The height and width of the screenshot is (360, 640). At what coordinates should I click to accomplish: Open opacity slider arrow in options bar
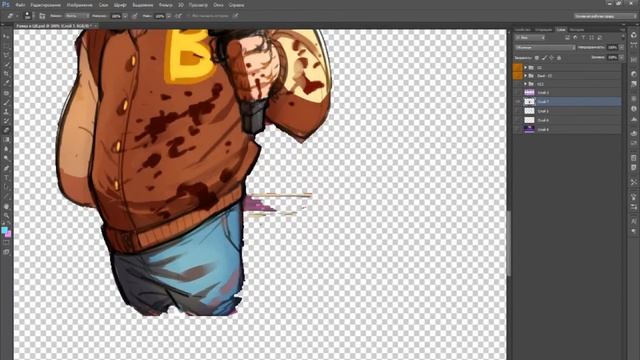pyautogui.click(x=125, y=16)
